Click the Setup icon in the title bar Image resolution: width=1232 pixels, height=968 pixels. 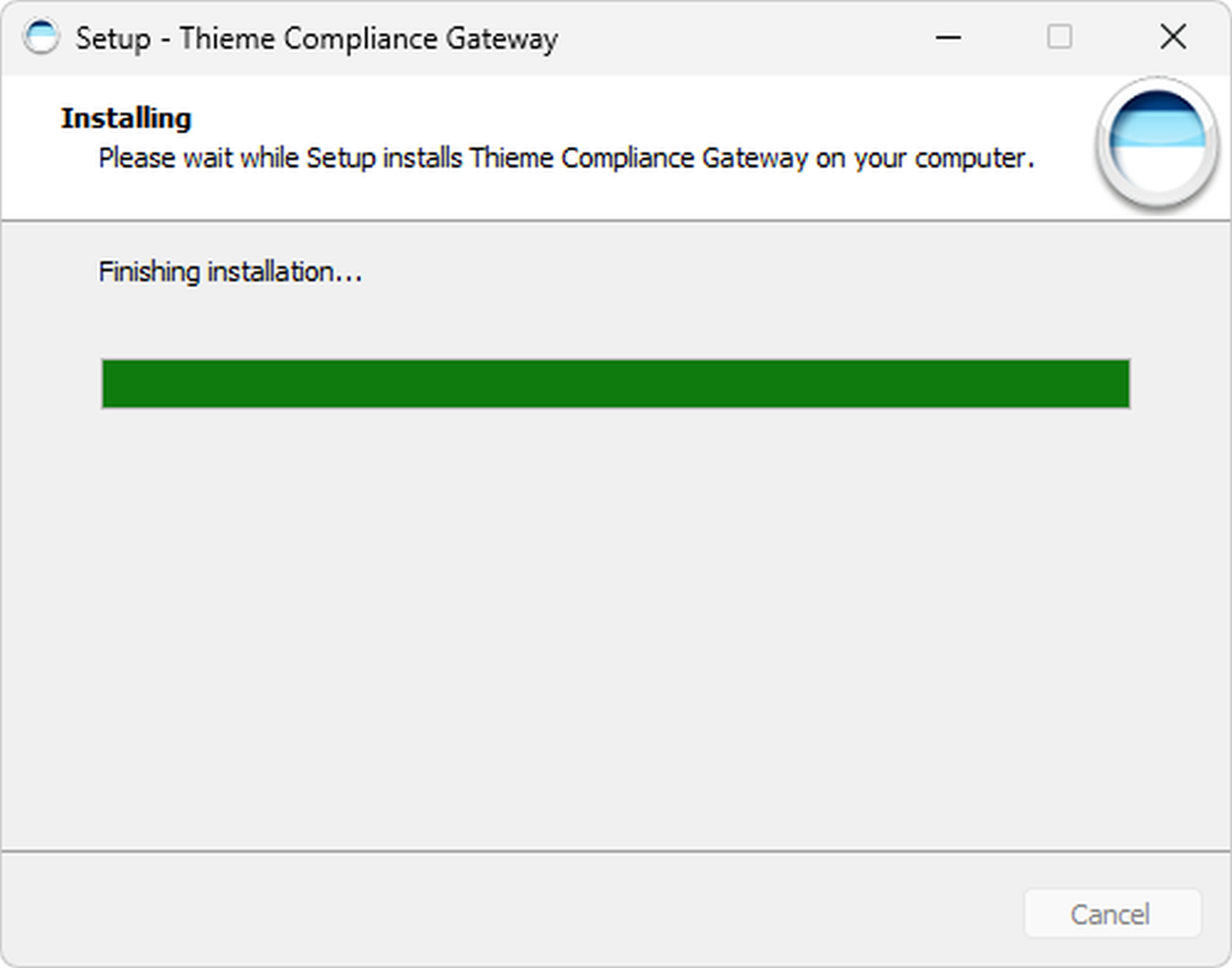click(40, 37)
